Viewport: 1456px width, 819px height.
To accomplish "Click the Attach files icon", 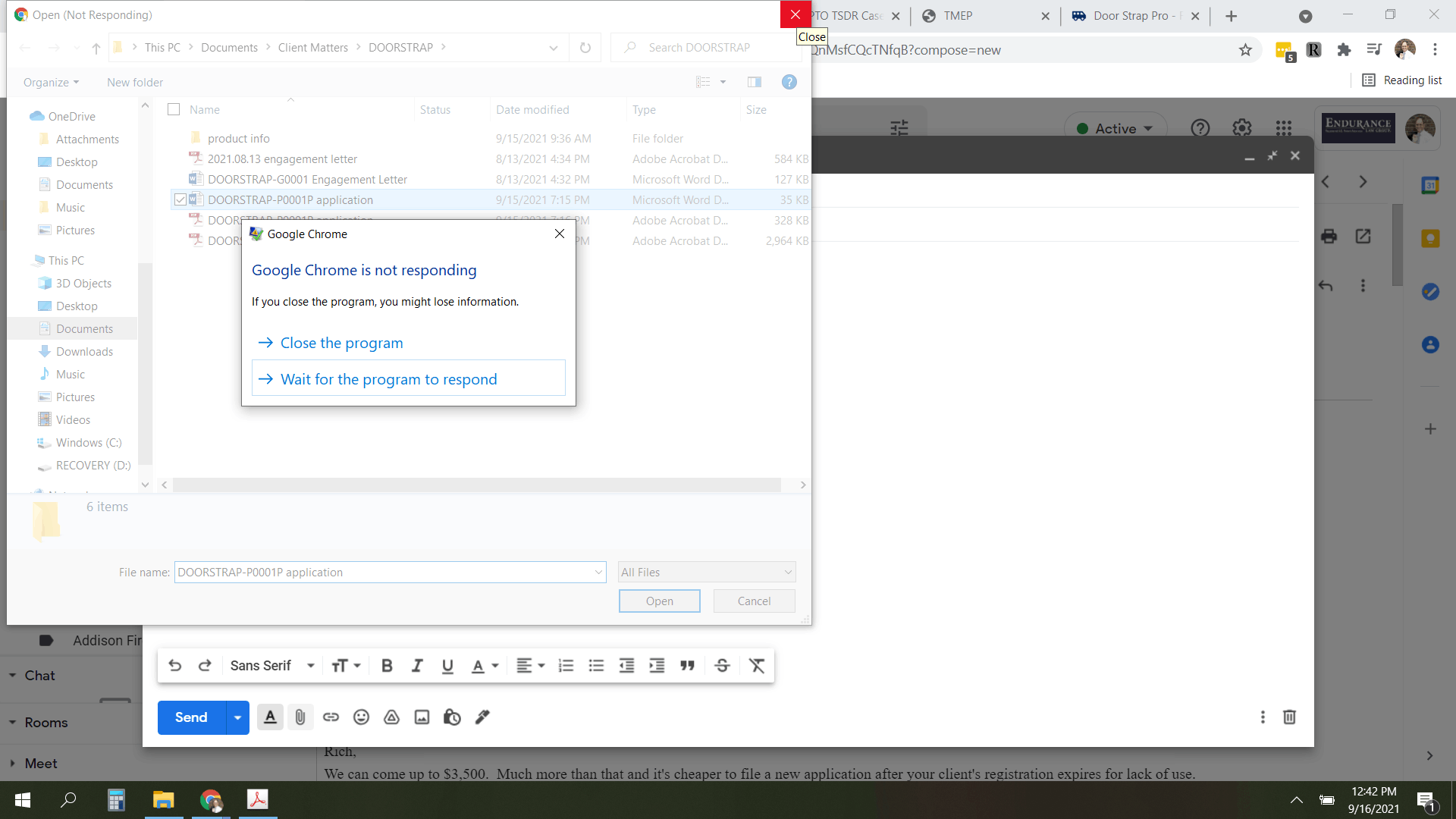I will [300, 717].
